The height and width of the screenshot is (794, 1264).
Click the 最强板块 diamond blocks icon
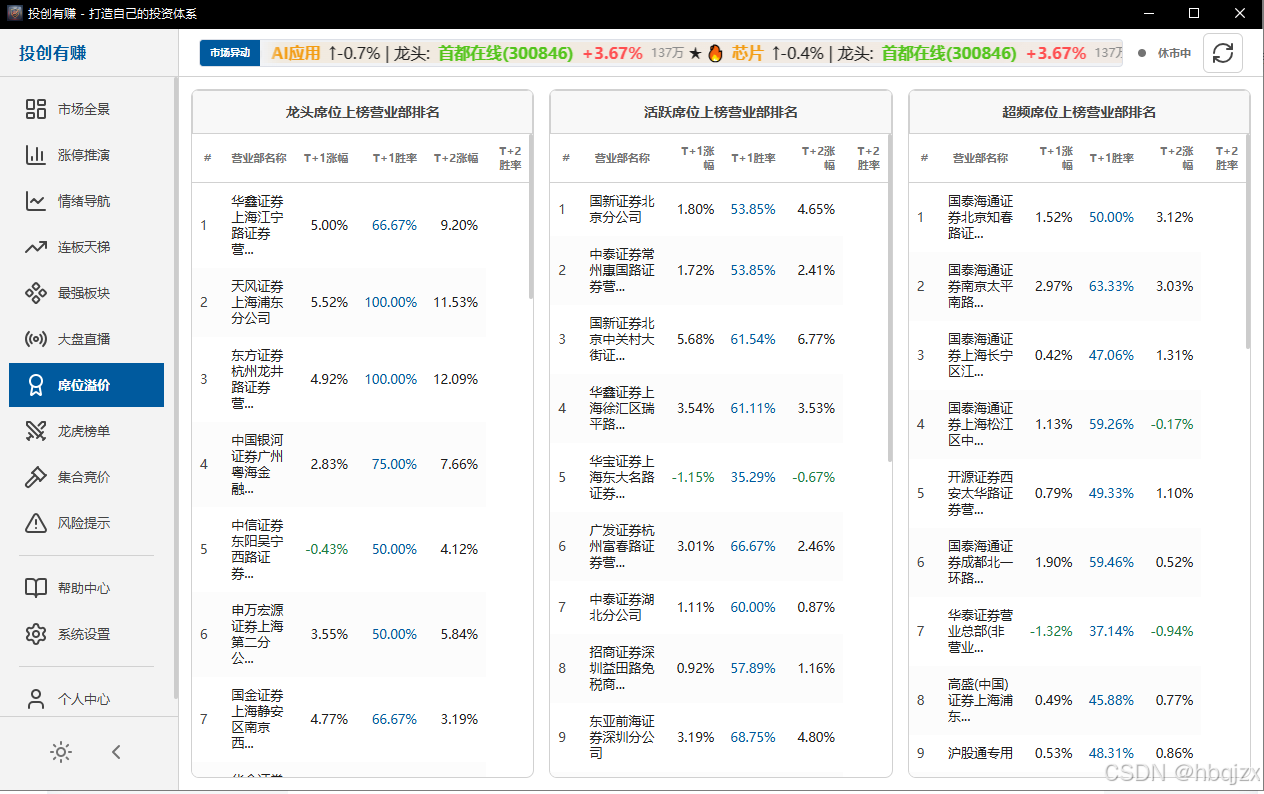click(36, 293)
